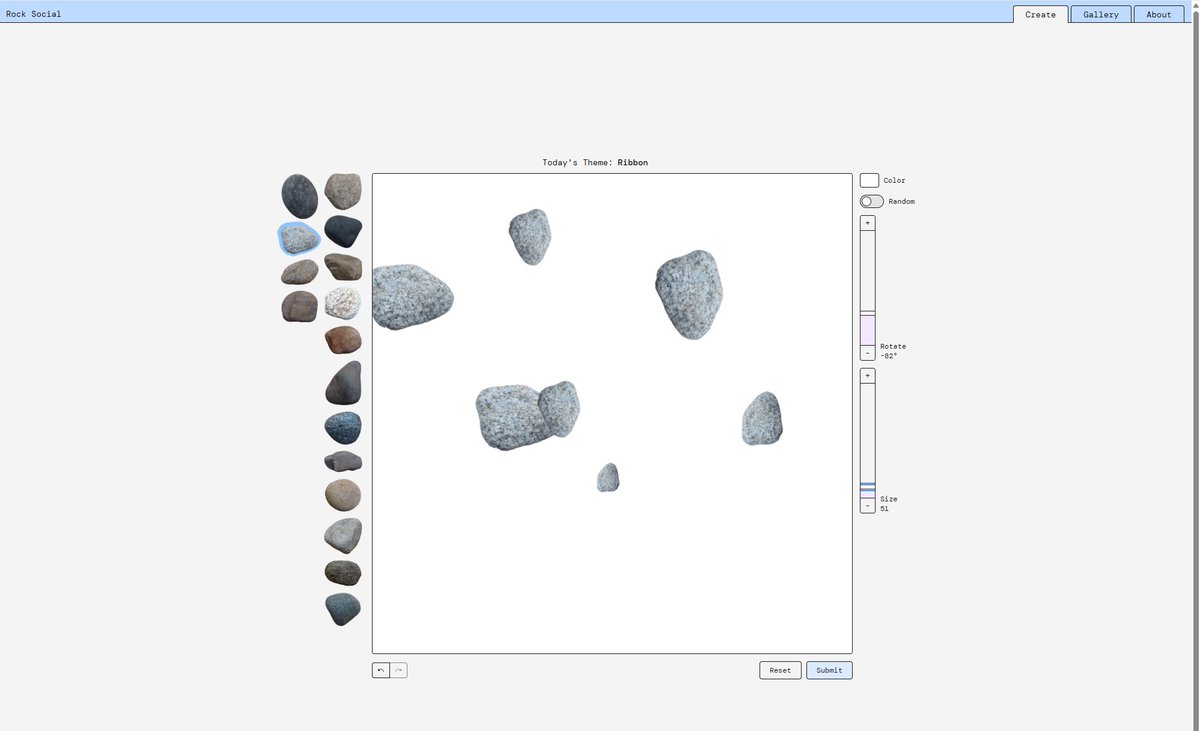
Task: Click the Reset button
Action: coord(780,670)
